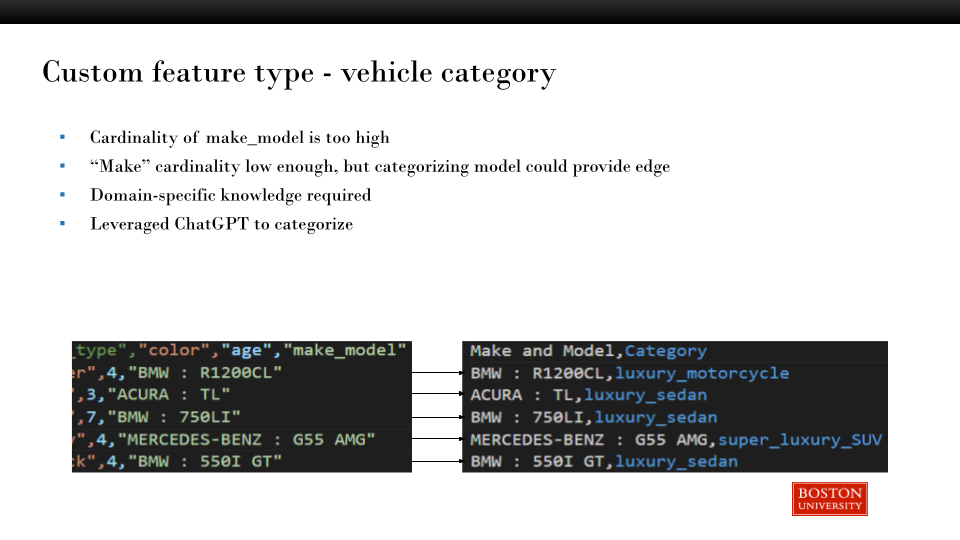The height and width of the screenshot is (540, 960).
Task: Click 'luxury_sedan' next to BMW : 550I GT
Action: (676, 462)
